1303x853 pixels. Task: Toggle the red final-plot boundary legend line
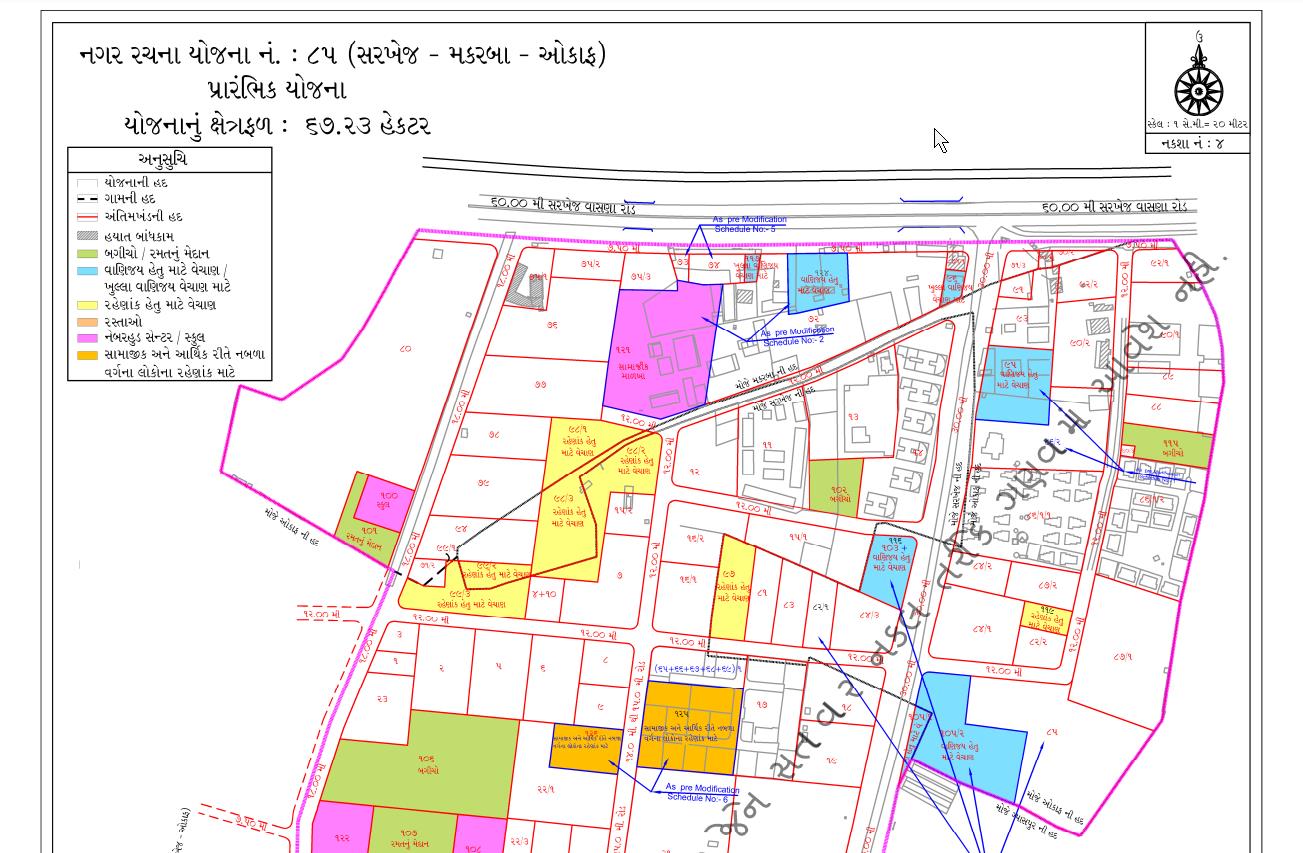(85, 217)
